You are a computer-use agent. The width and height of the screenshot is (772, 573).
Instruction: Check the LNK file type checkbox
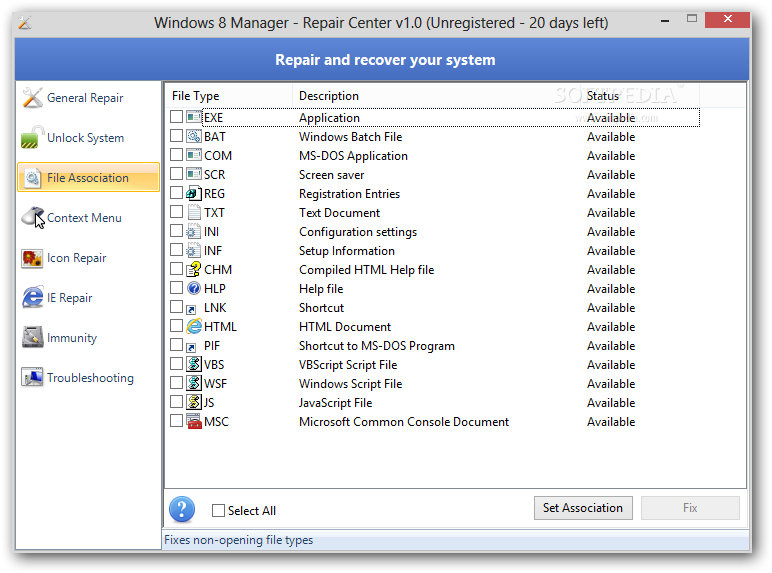[176, 307]
